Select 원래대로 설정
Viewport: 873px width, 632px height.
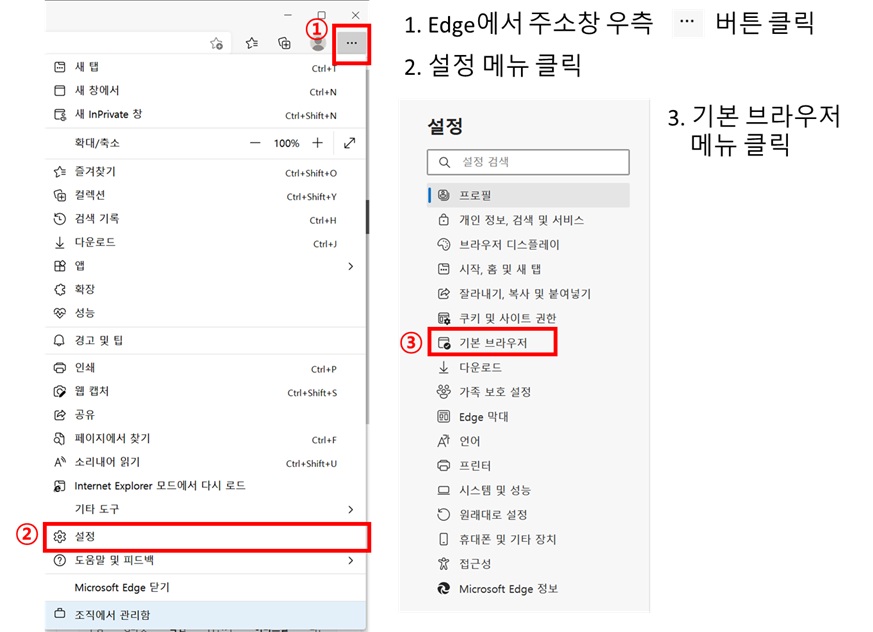click(528, 515)
